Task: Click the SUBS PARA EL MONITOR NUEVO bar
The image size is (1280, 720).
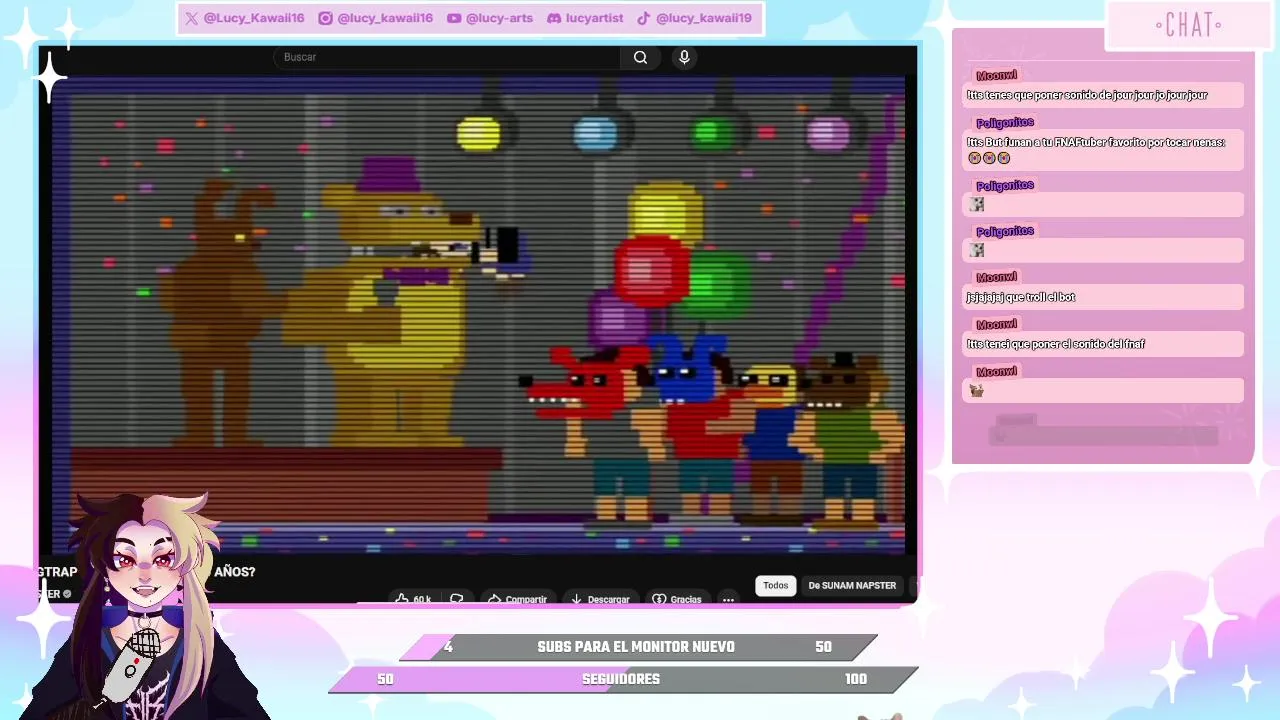Action: pos(638,647)
